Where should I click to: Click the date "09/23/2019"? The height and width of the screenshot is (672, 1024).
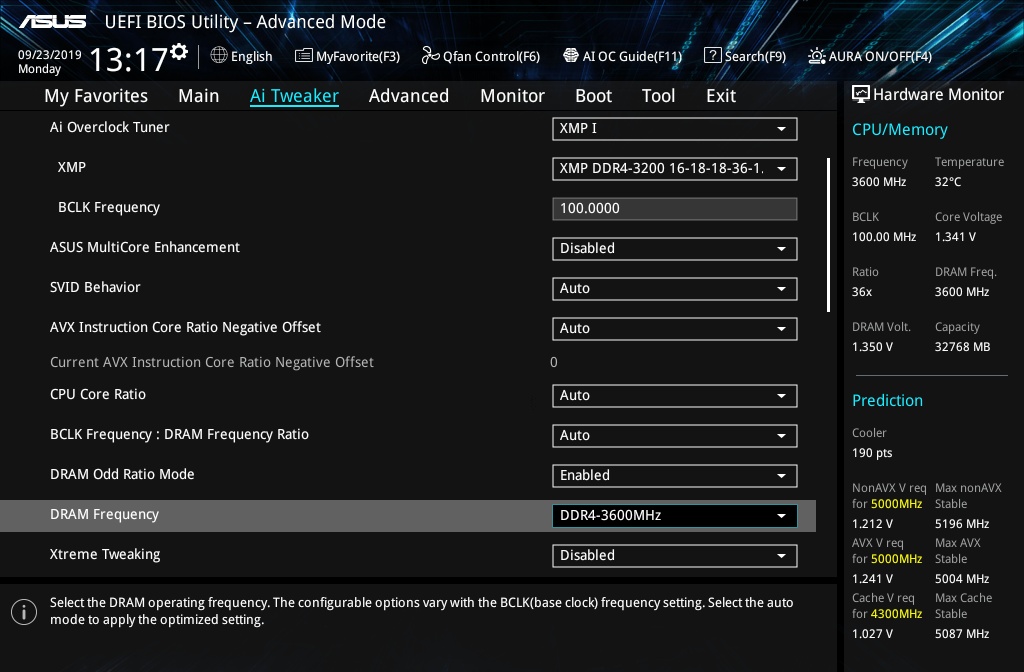50,55
